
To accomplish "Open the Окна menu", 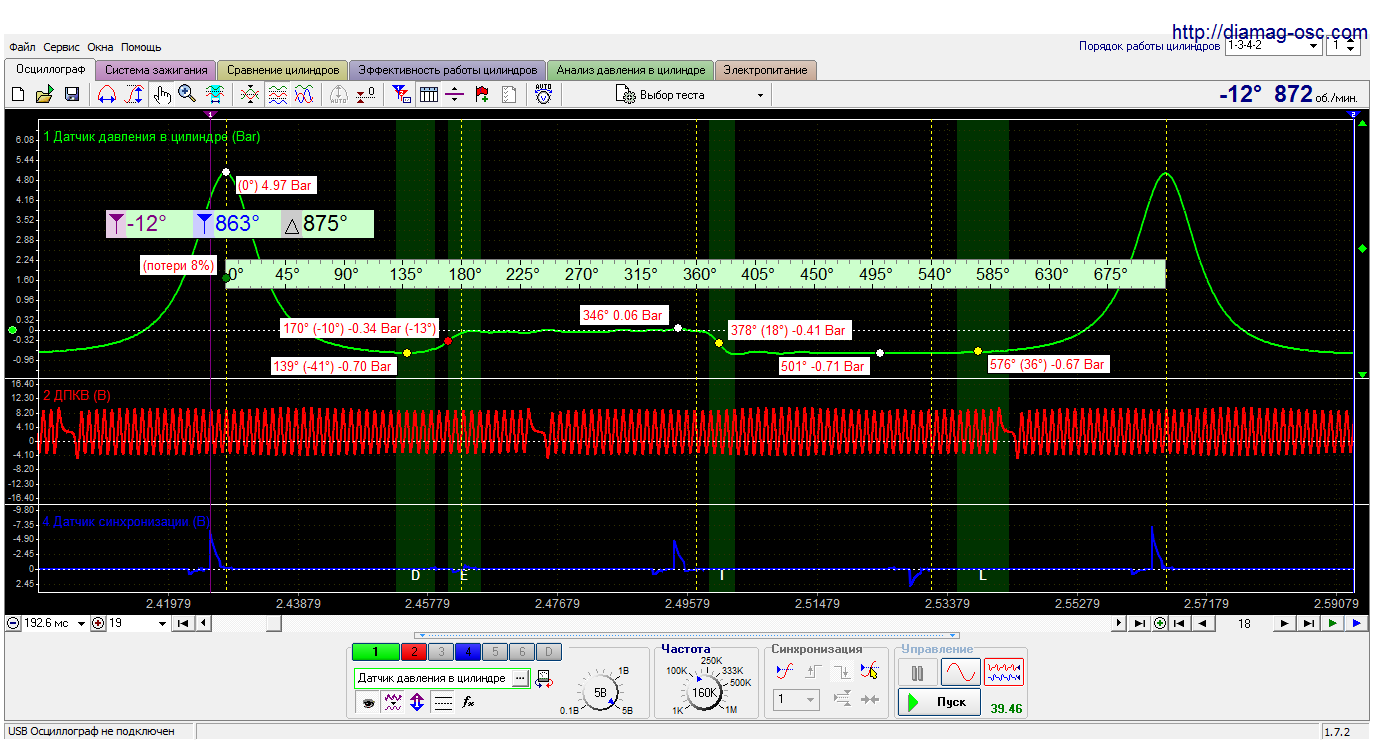I will [100, 47].
